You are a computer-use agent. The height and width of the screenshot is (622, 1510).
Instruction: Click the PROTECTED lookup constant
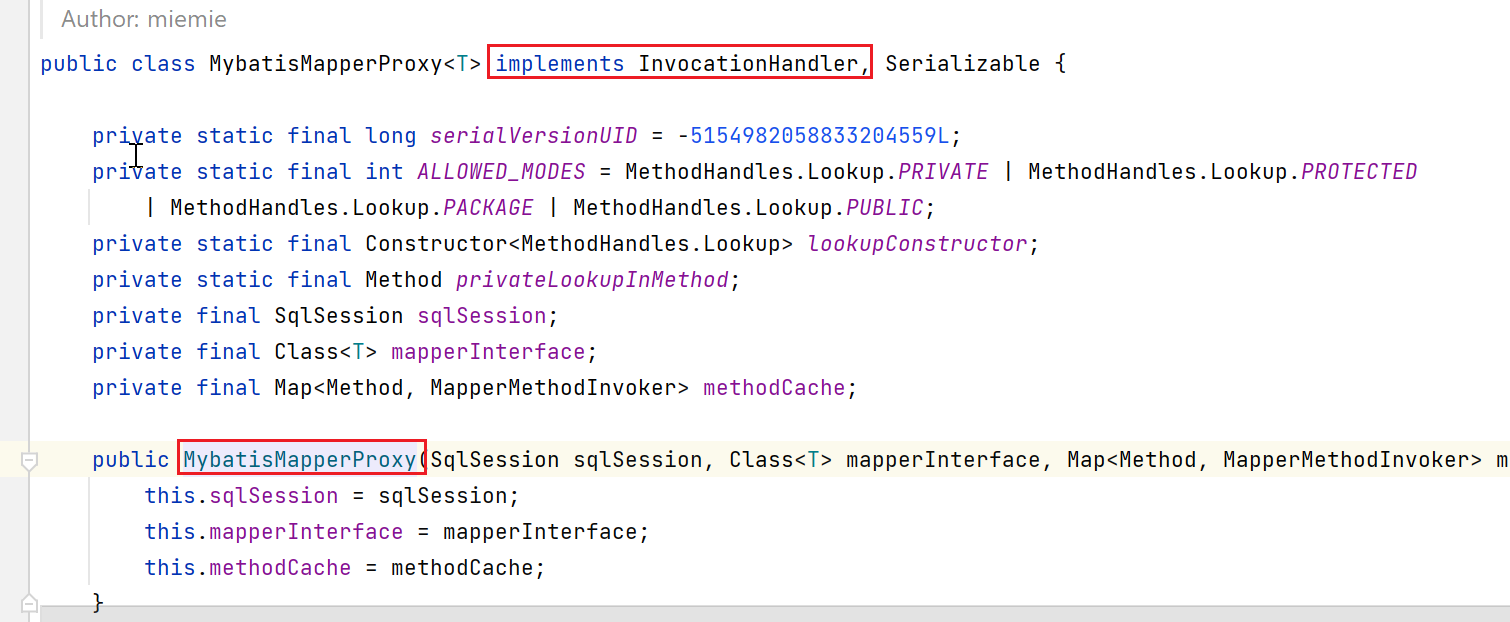click(x=1359, y=172)
